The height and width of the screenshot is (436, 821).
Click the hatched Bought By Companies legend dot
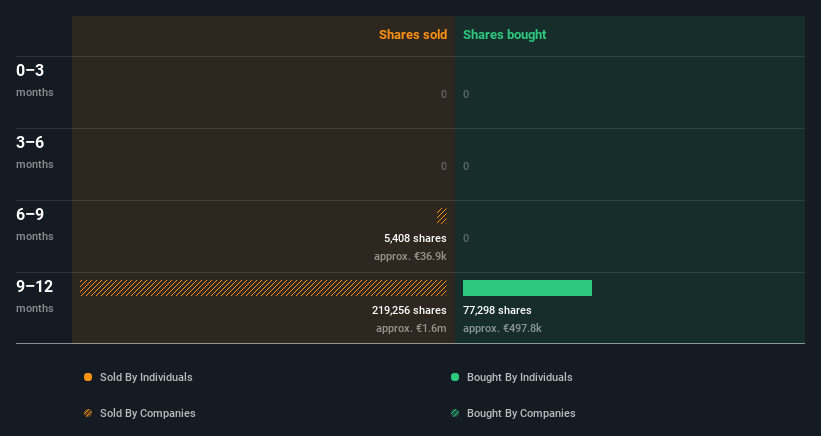pyautogui.click(x=455, y=413)
